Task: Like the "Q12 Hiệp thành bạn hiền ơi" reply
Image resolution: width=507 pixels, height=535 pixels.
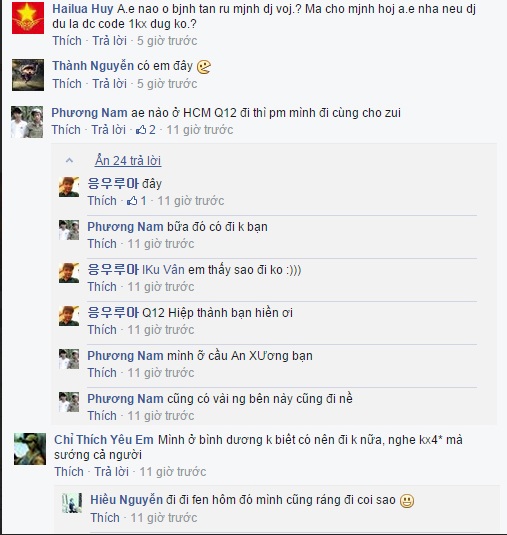Action: [x=102, y=330]
